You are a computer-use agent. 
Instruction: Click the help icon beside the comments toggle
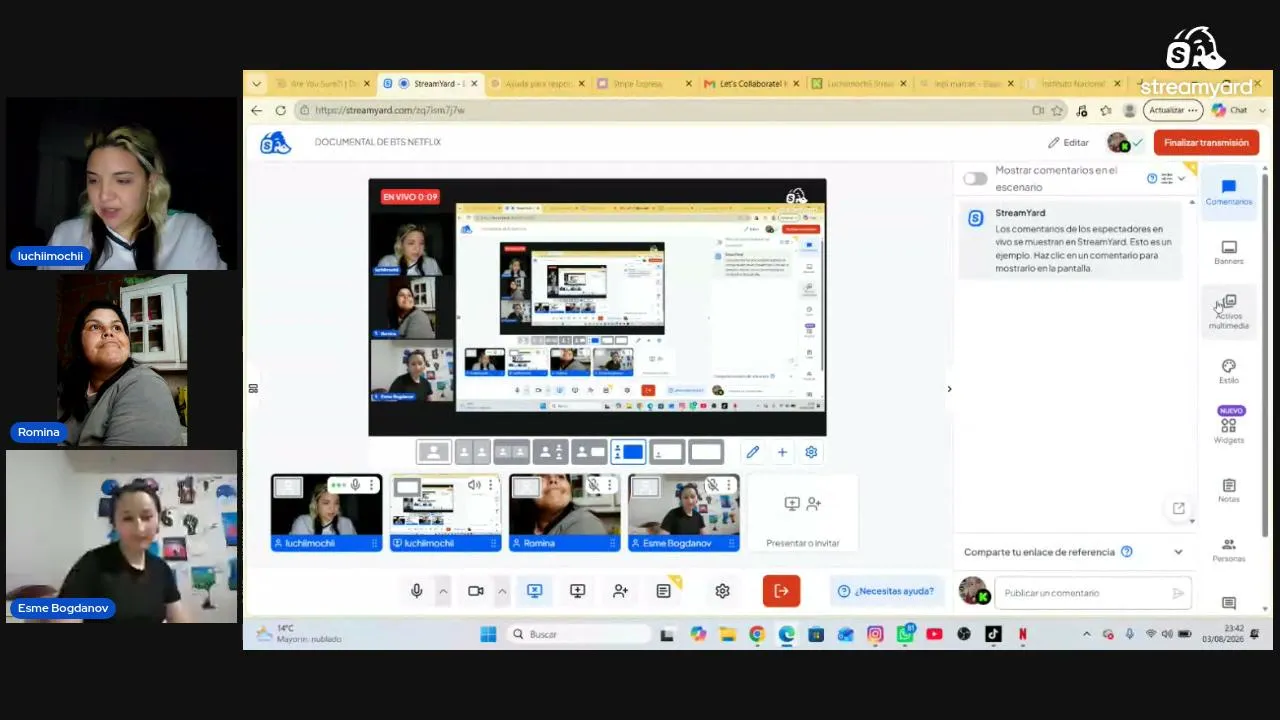coord(1152,178)
